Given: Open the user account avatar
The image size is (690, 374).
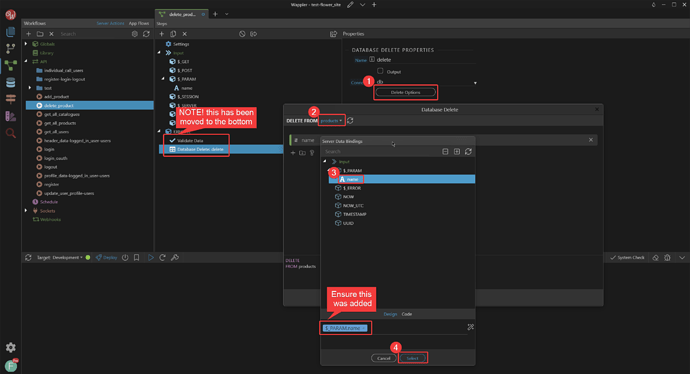Looking at the screenshot, I should pyautogui.click(x=11, y=366).
